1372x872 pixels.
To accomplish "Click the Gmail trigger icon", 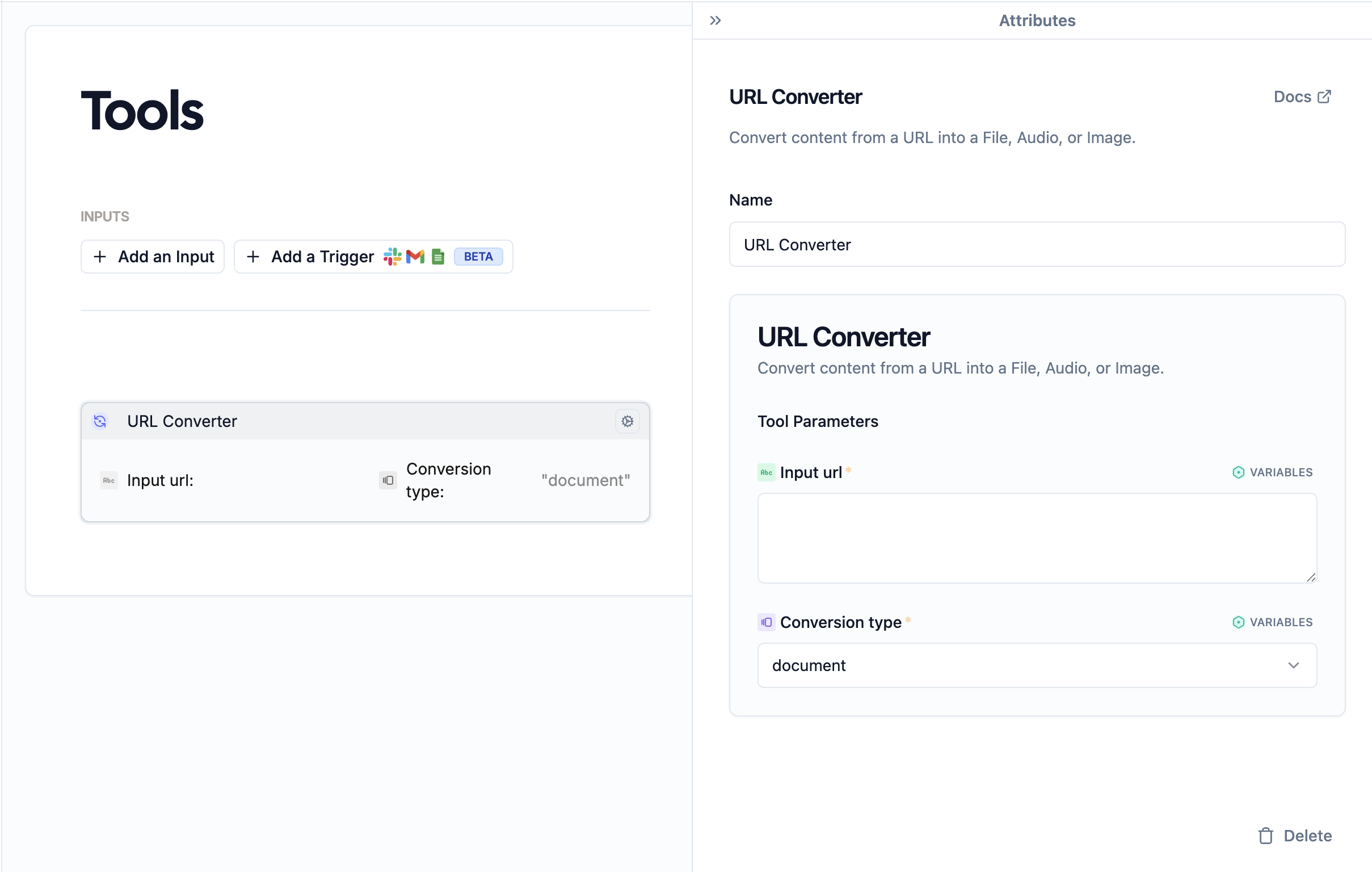I will (415, 257).
